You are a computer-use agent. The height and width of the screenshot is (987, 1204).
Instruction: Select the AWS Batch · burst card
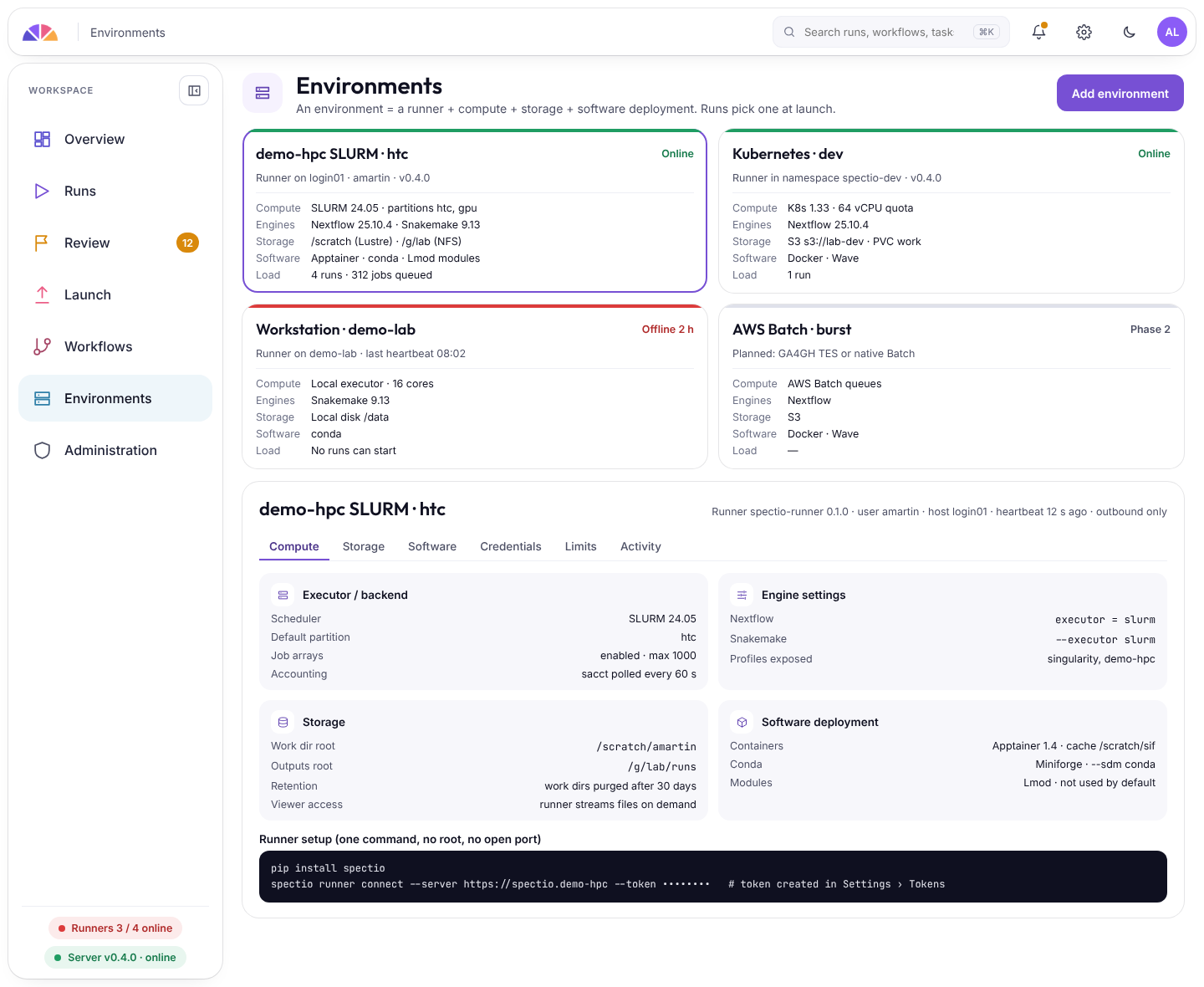click(x=951, y=386)
